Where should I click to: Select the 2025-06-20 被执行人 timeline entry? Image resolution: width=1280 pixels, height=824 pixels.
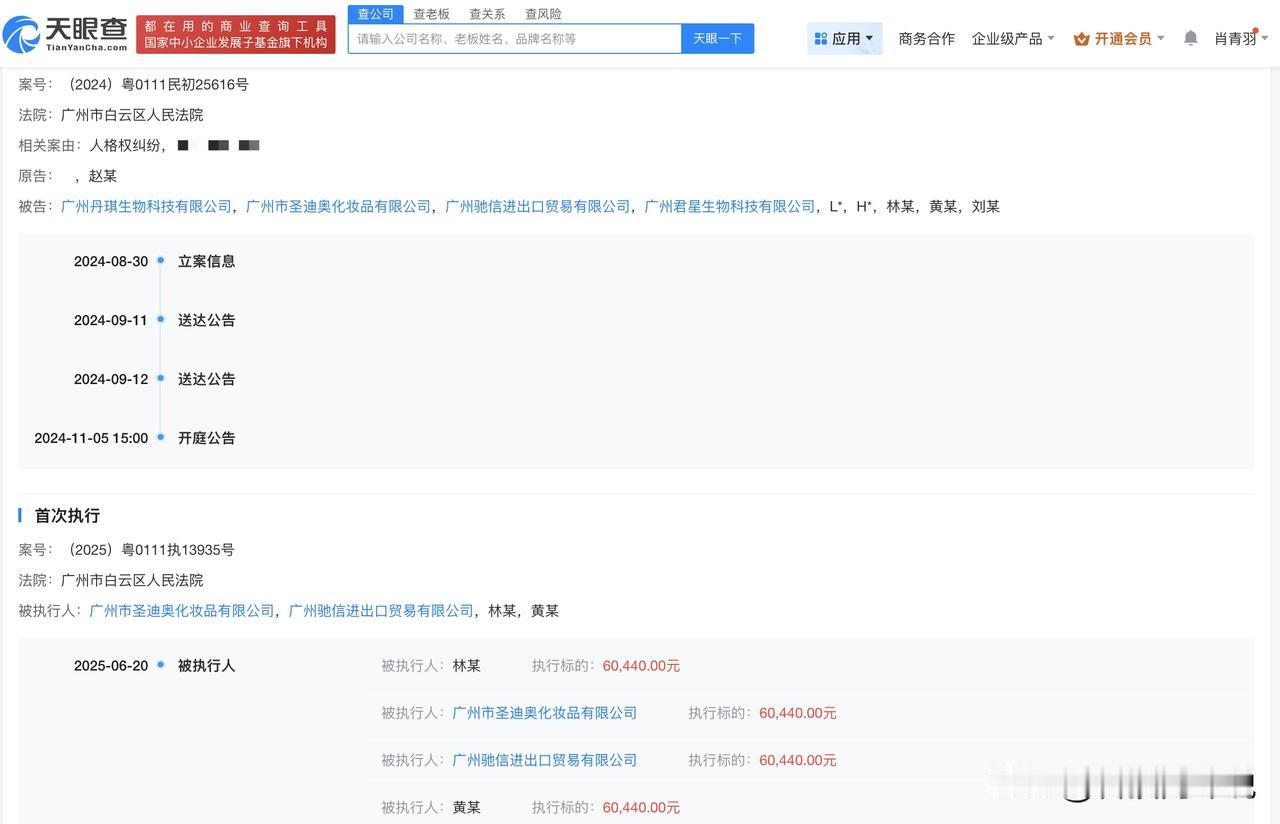click(155, 665)
